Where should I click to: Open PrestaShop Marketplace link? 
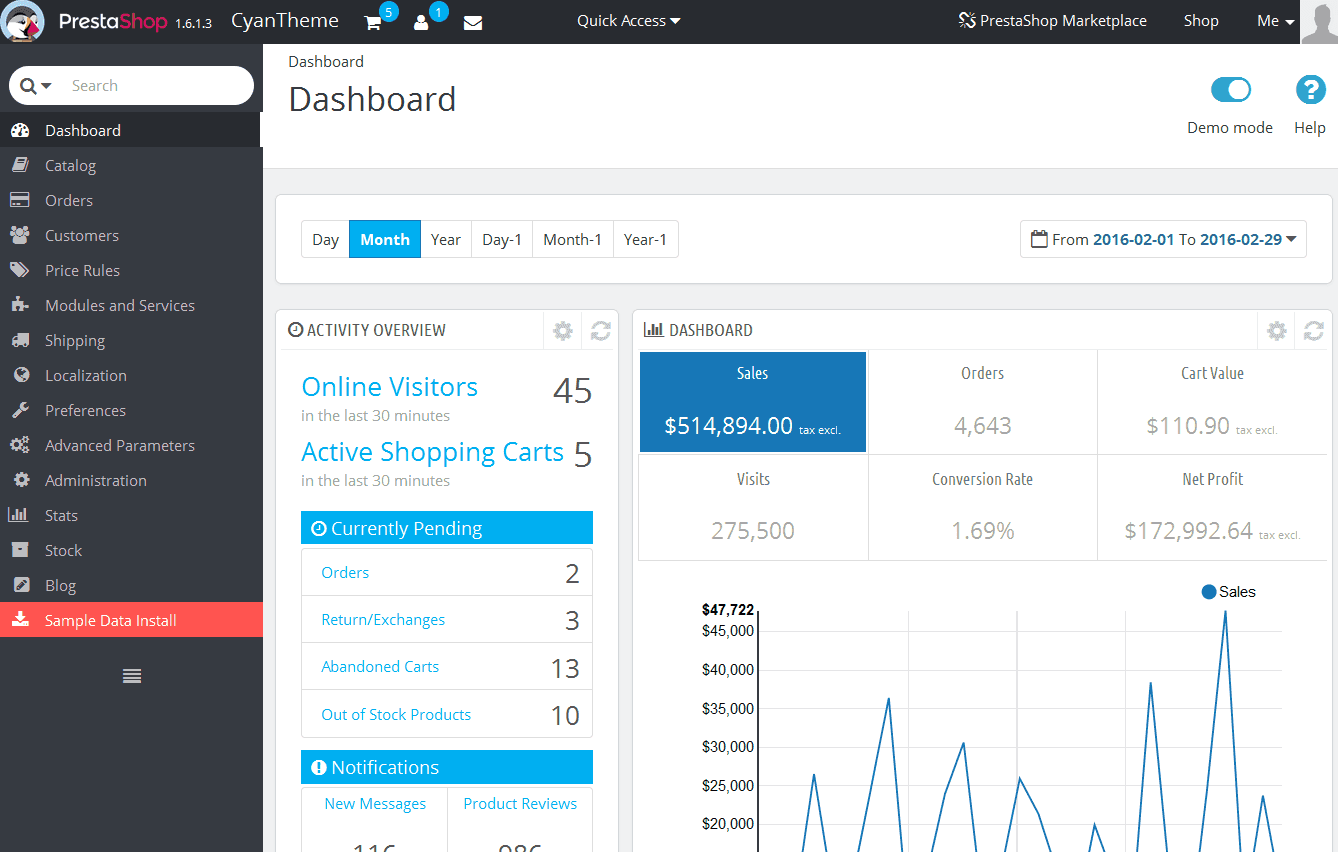(x=1052, y=20)
